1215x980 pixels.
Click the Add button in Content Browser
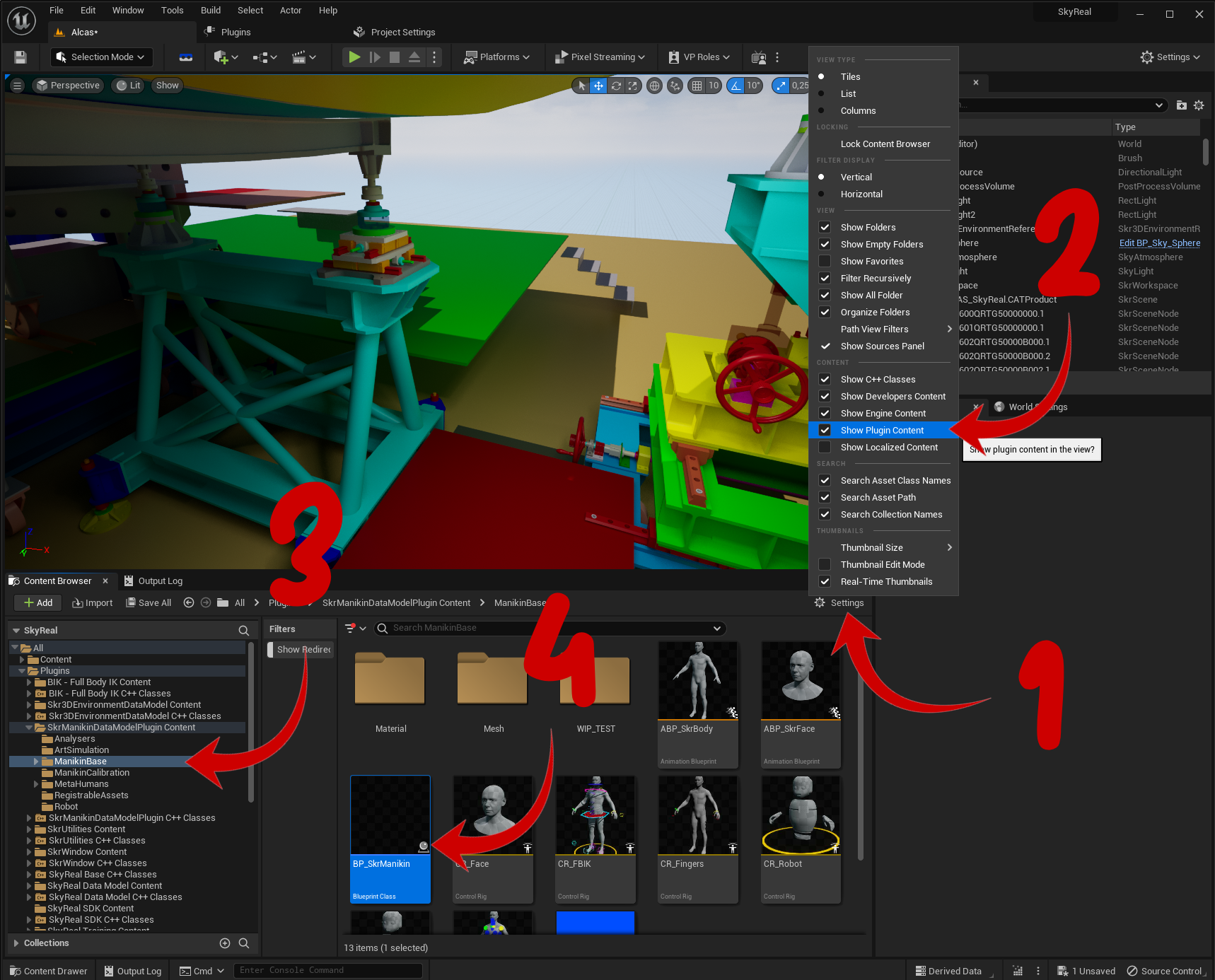point(38,602)
